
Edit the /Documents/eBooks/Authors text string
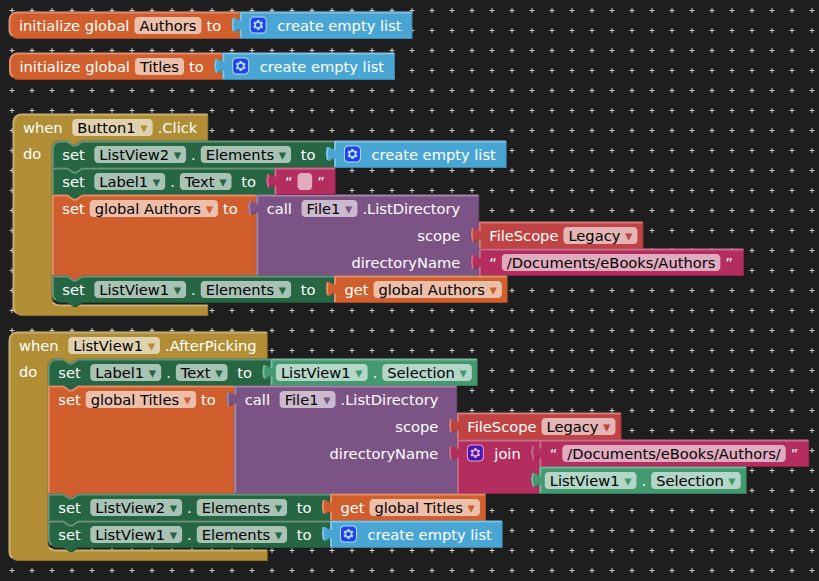[611, 263]
